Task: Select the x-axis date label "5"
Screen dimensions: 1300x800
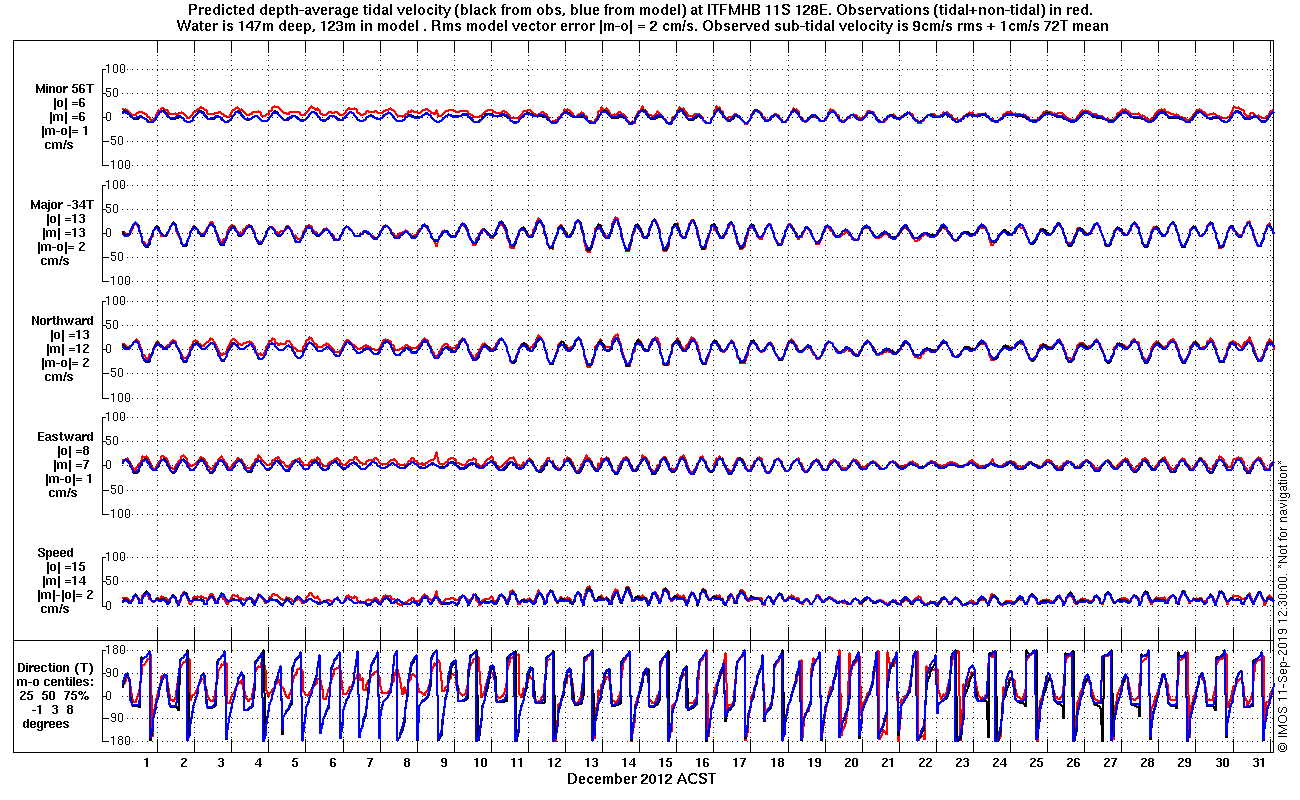Action: pos(295,762)
